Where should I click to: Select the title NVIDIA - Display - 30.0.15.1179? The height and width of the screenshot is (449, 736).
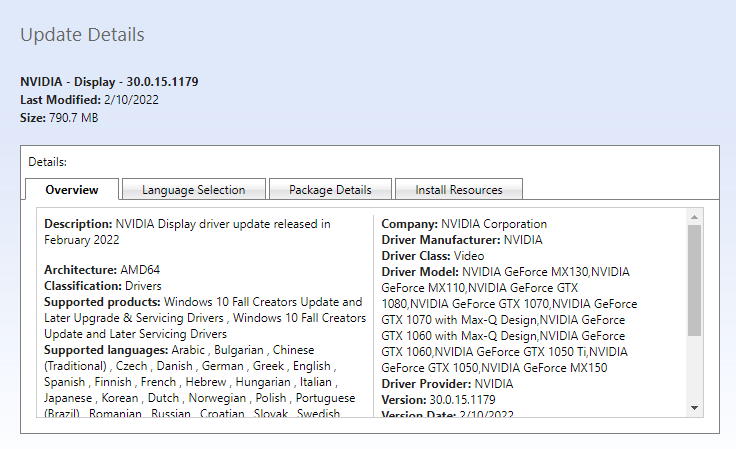(x=109, y=82)
